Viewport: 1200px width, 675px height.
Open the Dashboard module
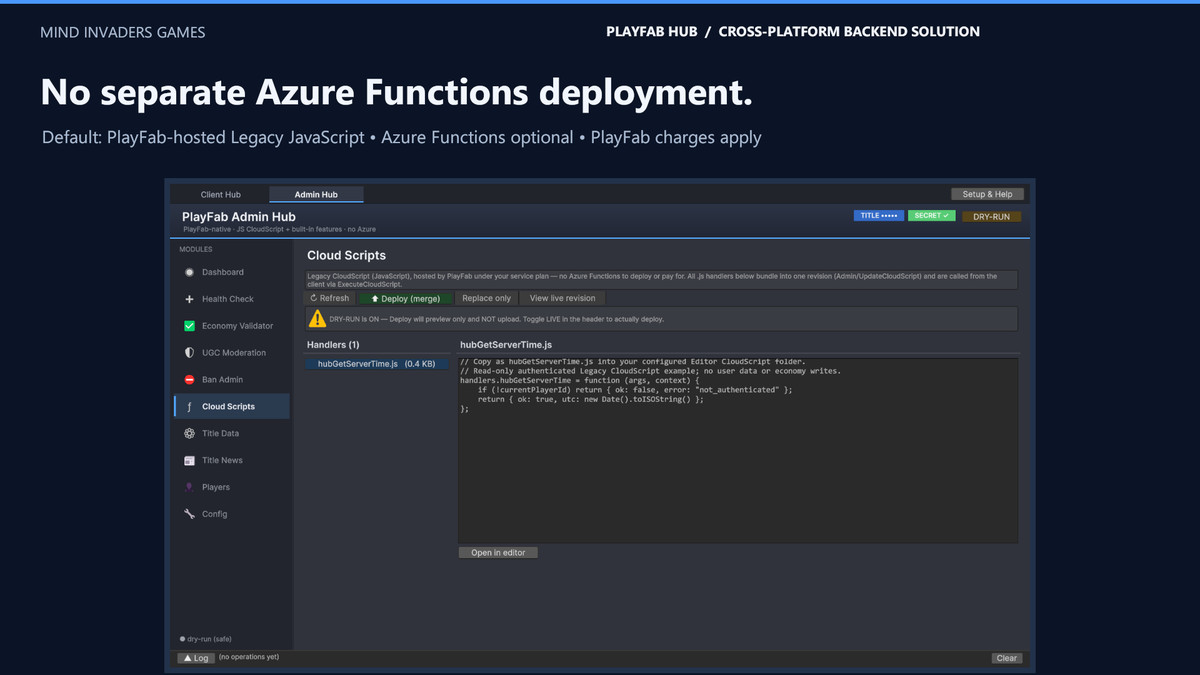coord(231,272)
